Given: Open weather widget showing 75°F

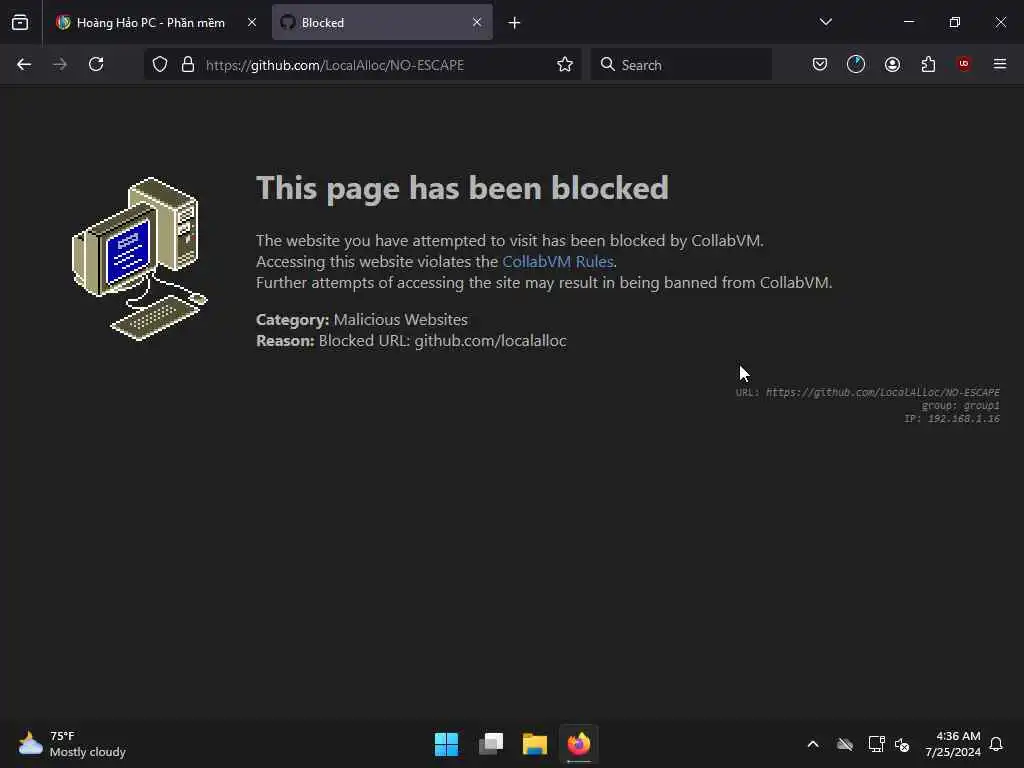Looking at the screenshot, I should (x=72, y=744).
